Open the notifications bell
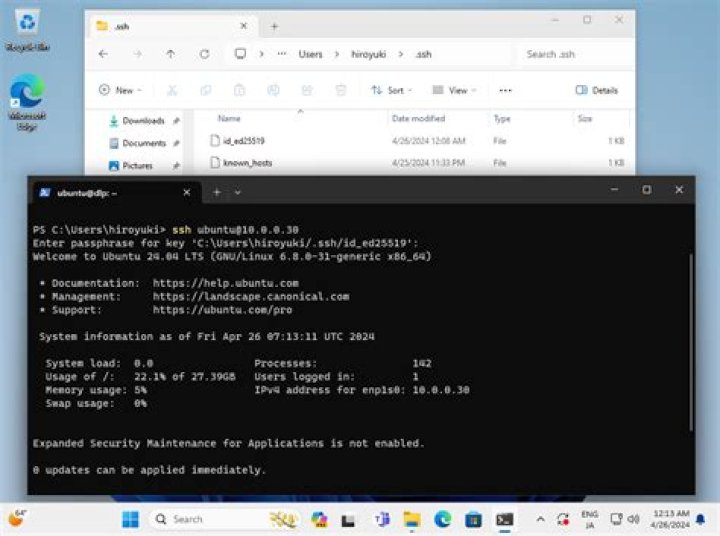 point(700,519)
